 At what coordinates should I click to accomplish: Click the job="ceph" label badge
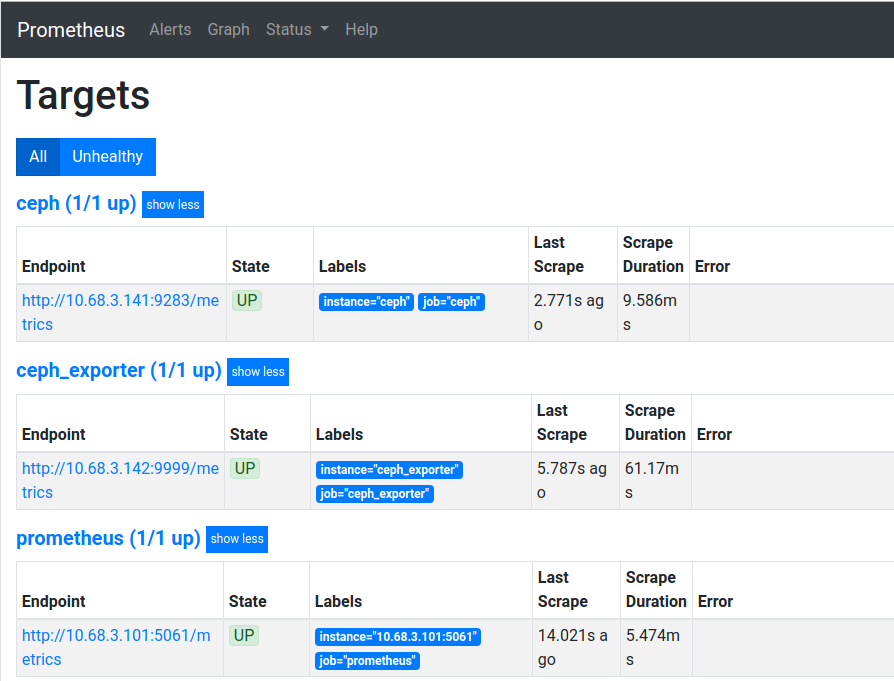pos(452,302)
